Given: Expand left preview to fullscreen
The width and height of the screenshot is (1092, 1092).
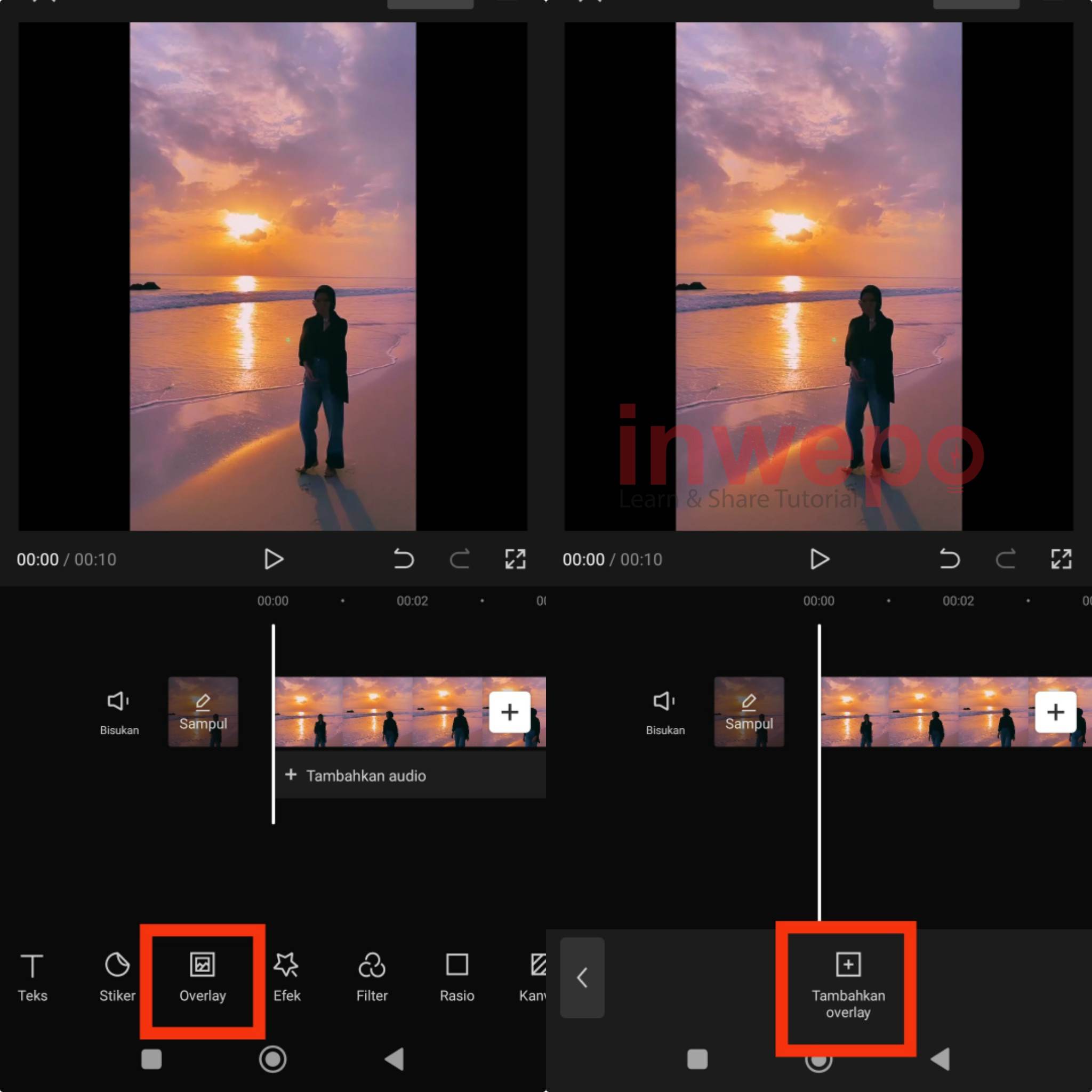Looking at the screenshot, I should [x=515, y=559].
